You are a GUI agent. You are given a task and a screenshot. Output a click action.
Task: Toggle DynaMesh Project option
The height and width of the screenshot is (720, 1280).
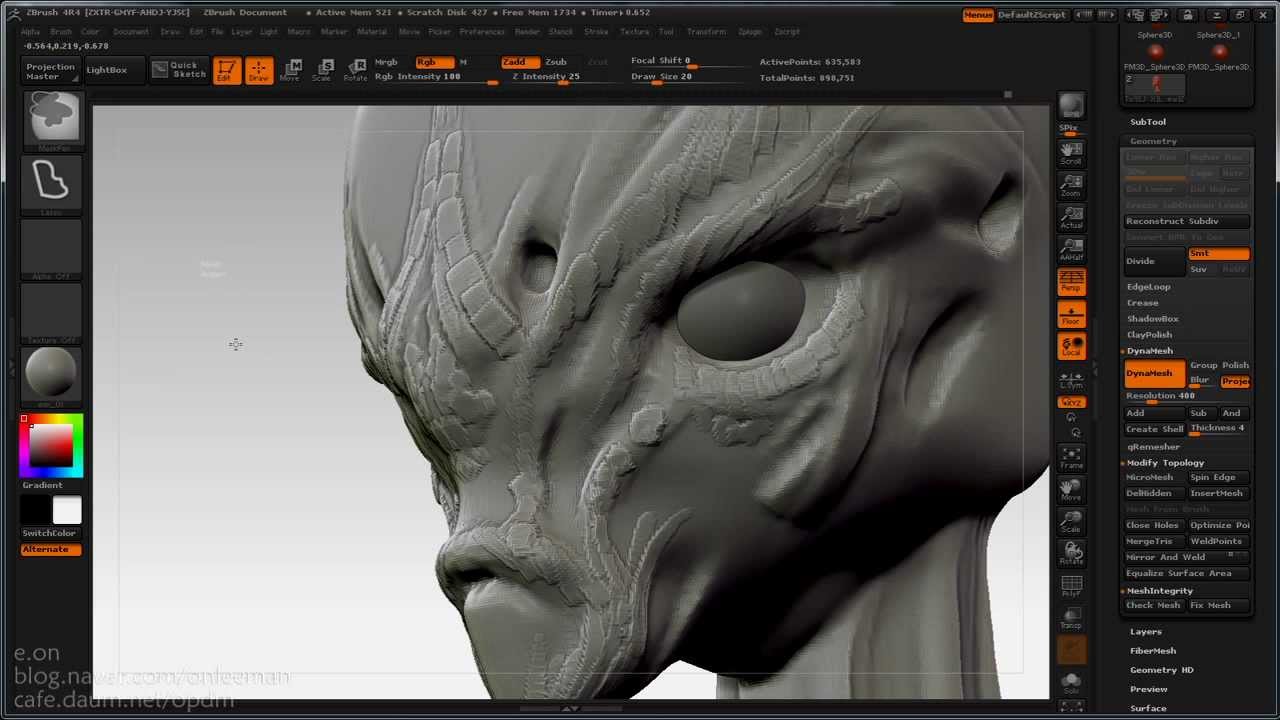1236,381
